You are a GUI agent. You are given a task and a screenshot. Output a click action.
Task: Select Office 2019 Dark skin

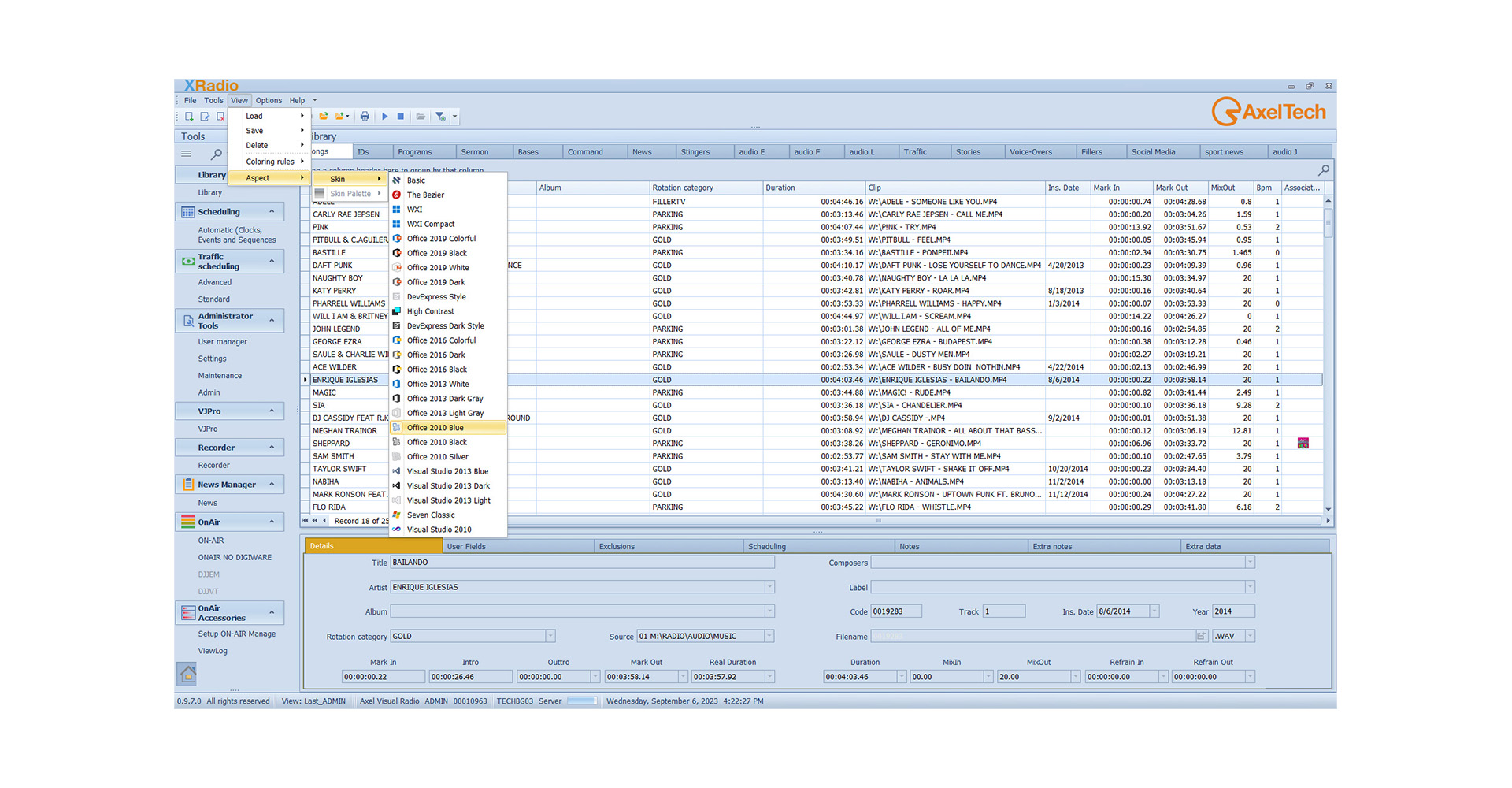click(x=435, y=282)
